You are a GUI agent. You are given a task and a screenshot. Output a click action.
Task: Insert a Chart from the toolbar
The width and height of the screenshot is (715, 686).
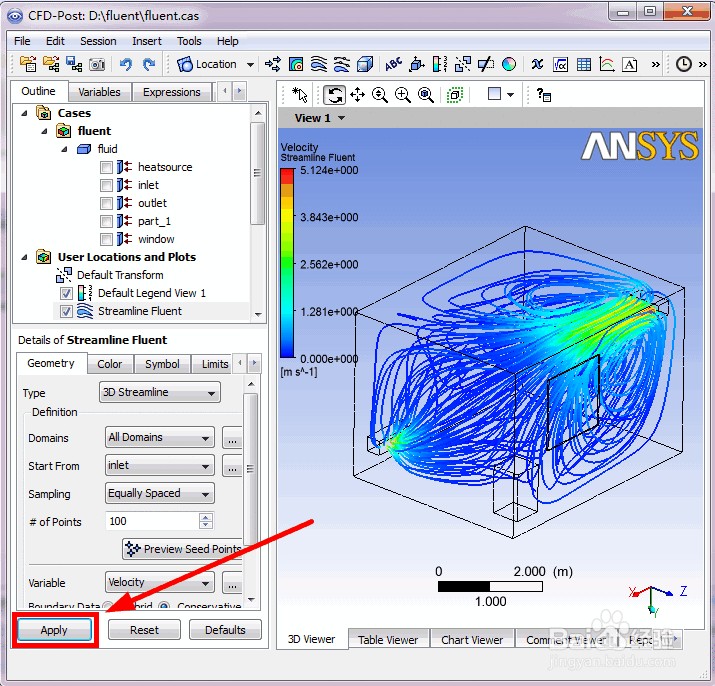pyautogui.click(x=606, y=64)
